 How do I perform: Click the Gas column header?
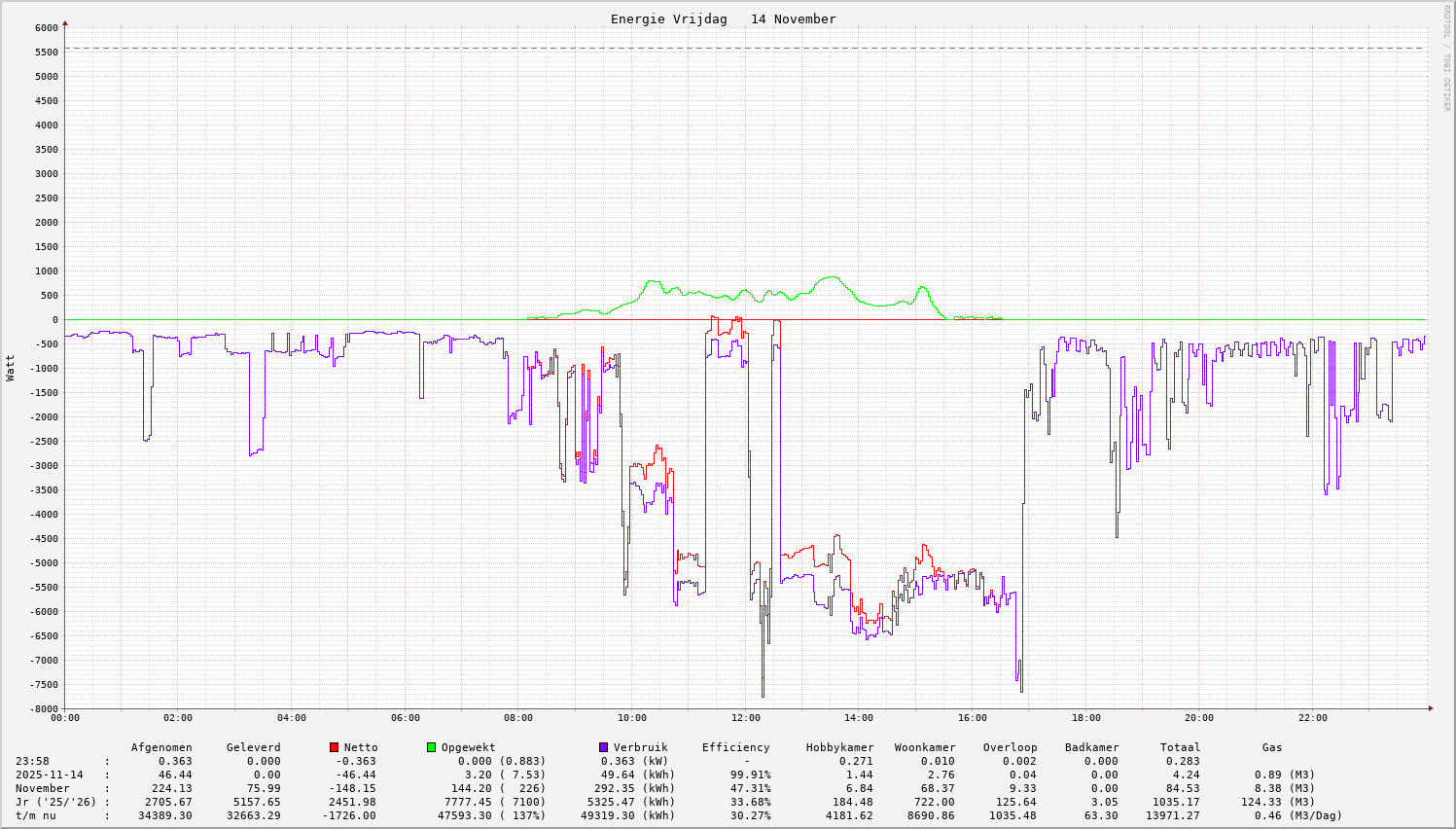point(1272,747)
